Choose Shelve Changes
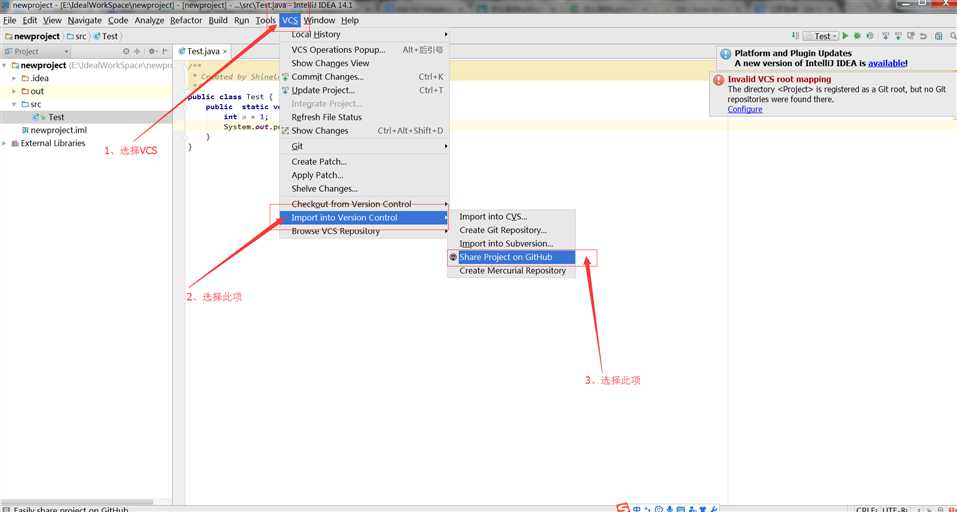Viewport: 957px width, 512px height. [x=364, y=189]
